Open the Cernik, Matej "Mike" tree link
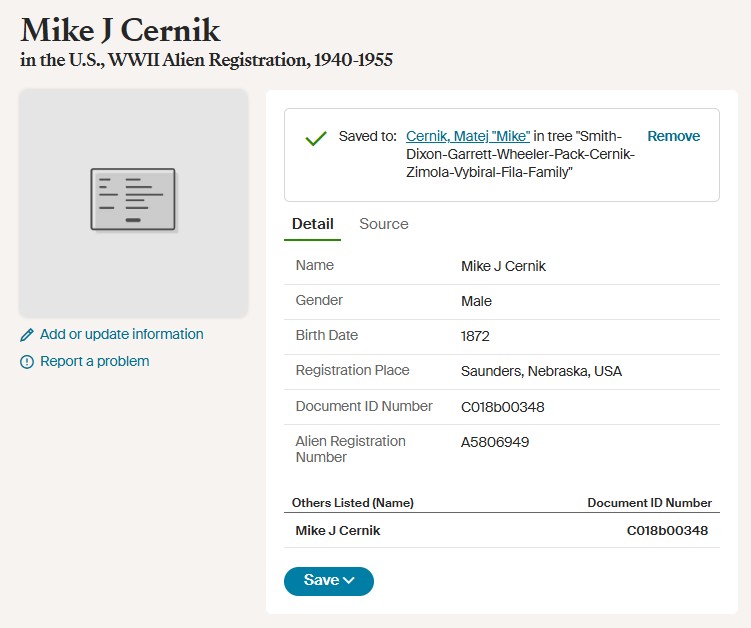 point(467,136)
